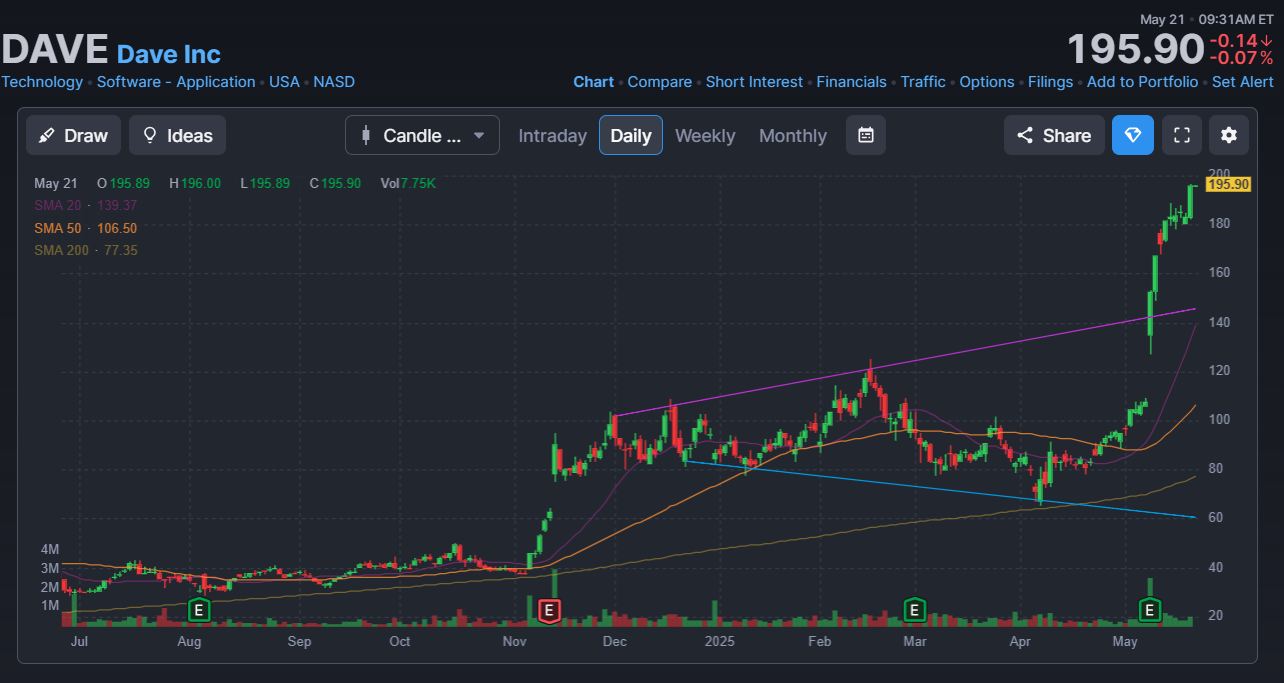Click the red November earnings E marker
The image size is (1284, 683).
coord(548,610)
